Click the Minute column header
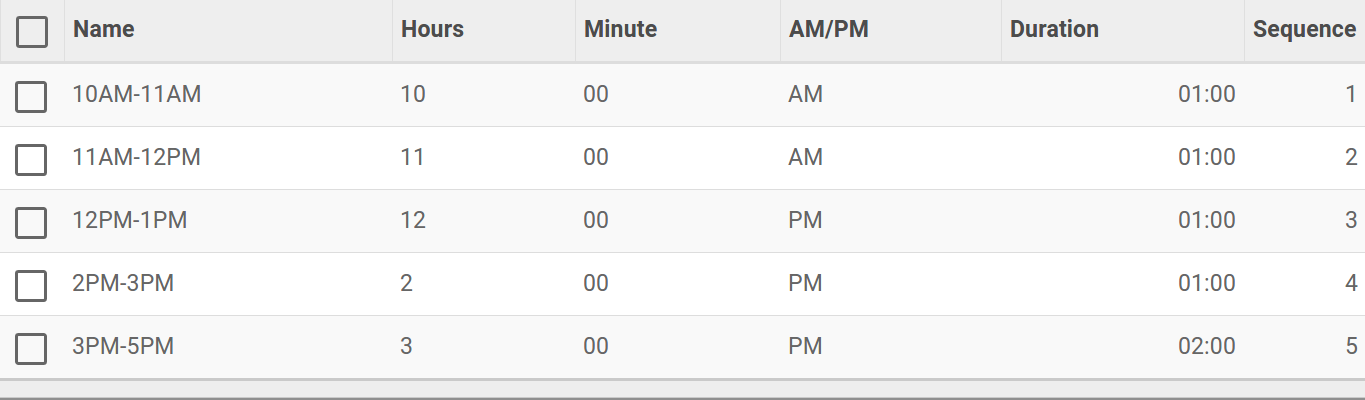The height and width of the screenshot is (400, 1365). [x=620, y=29]
